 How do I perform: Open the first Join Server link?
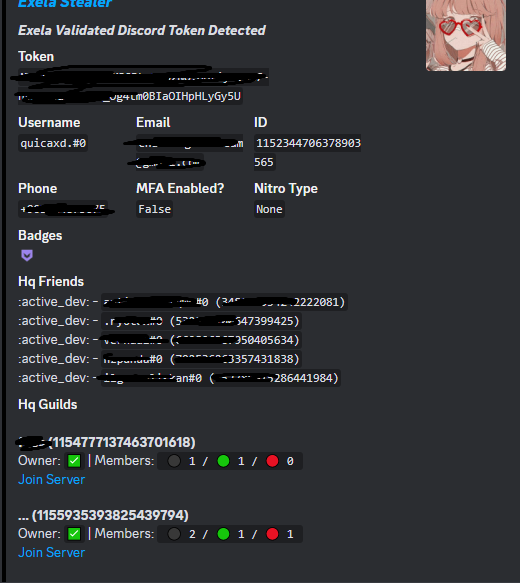[x=51, y=479]
